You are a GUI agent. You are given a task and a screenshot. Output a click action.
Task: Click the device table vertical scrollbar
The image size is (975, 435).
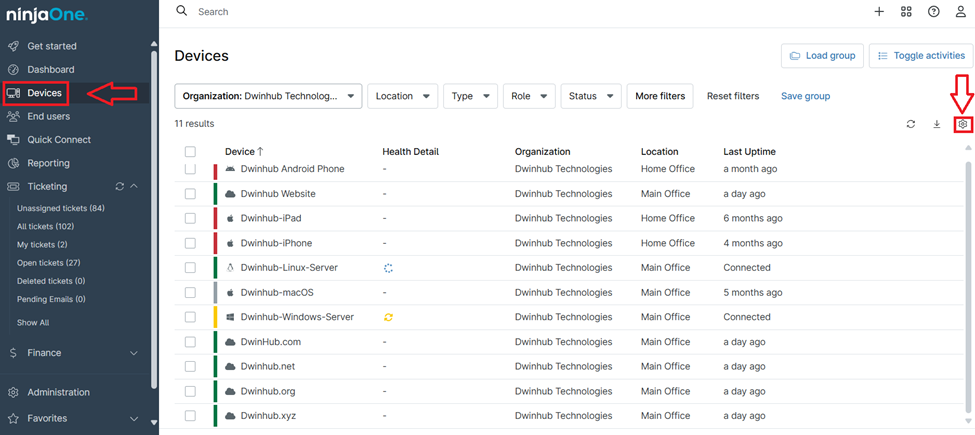click(x=968, y=286)
